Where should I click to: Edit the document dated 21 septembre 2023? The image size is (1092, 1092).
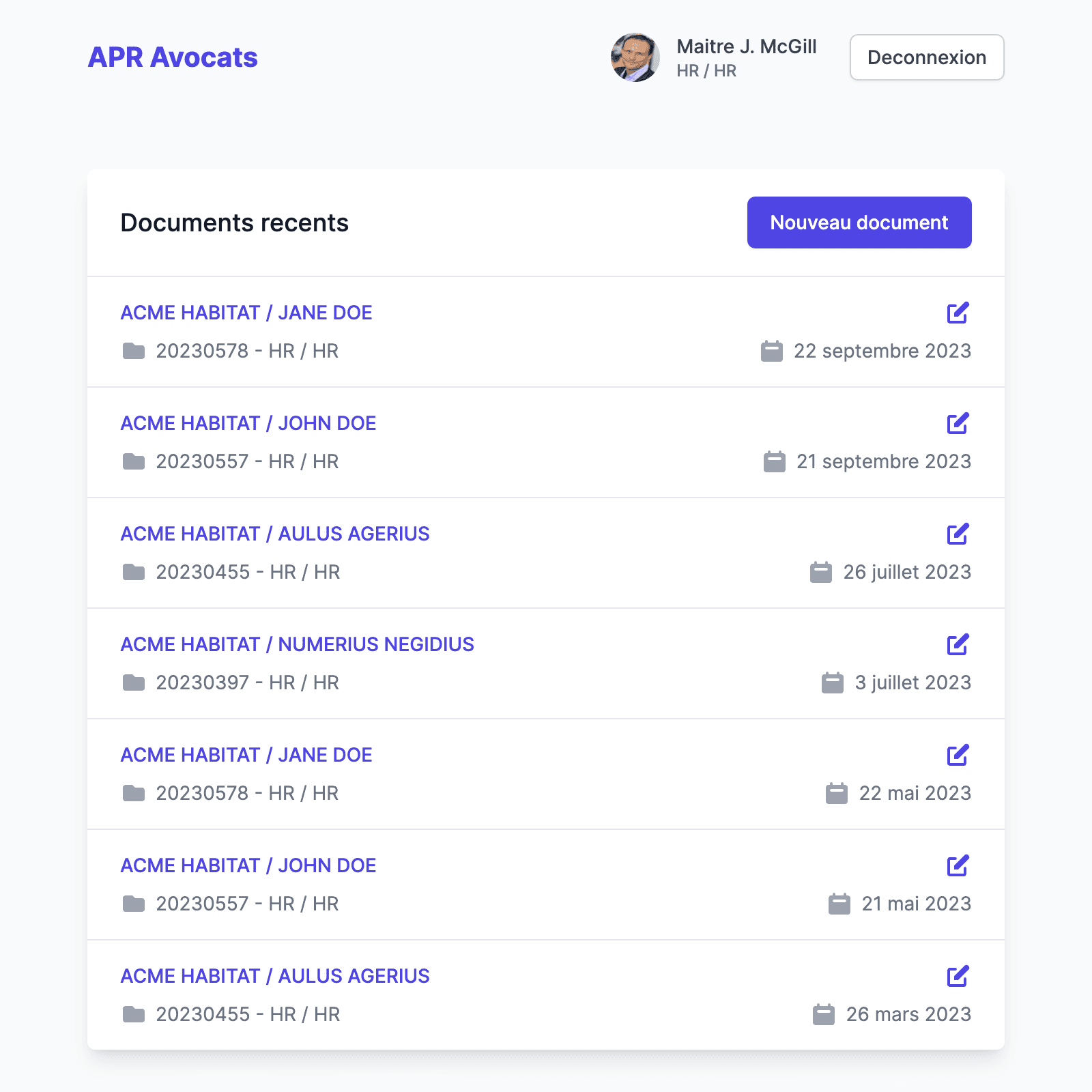point(958,423)
